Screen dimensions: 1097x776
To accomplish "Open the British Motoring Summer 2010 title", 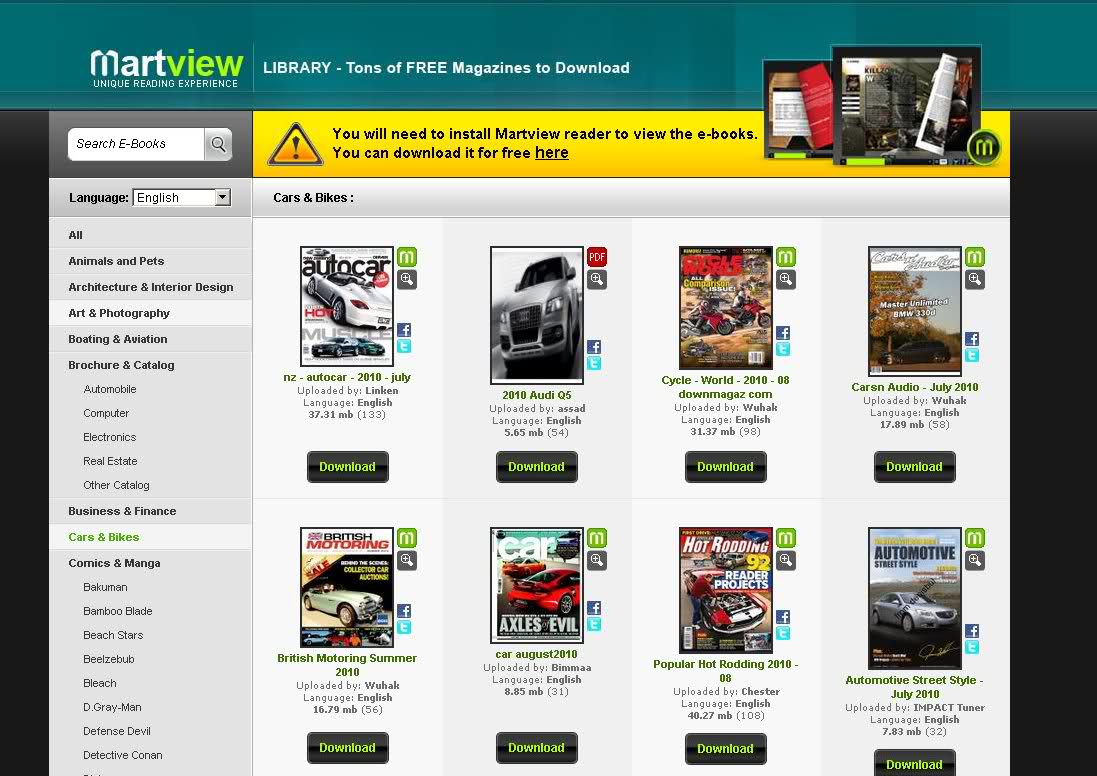I will (x=347, y=665).
